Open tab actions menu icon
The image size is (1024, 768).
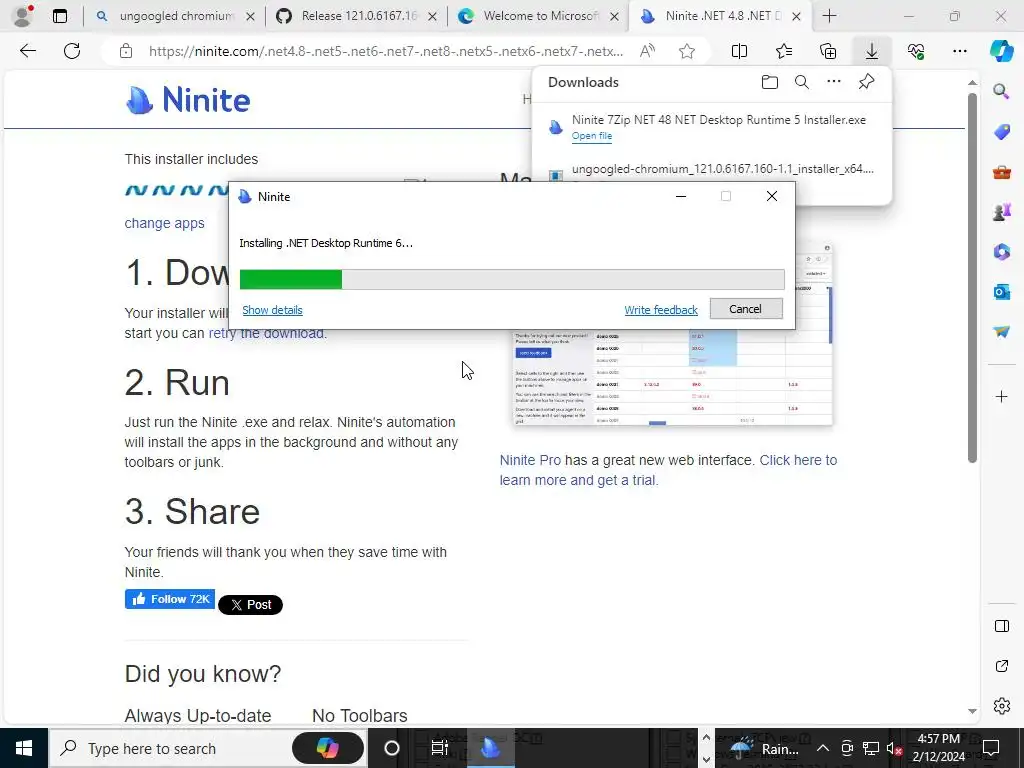[x=60, y=16]
